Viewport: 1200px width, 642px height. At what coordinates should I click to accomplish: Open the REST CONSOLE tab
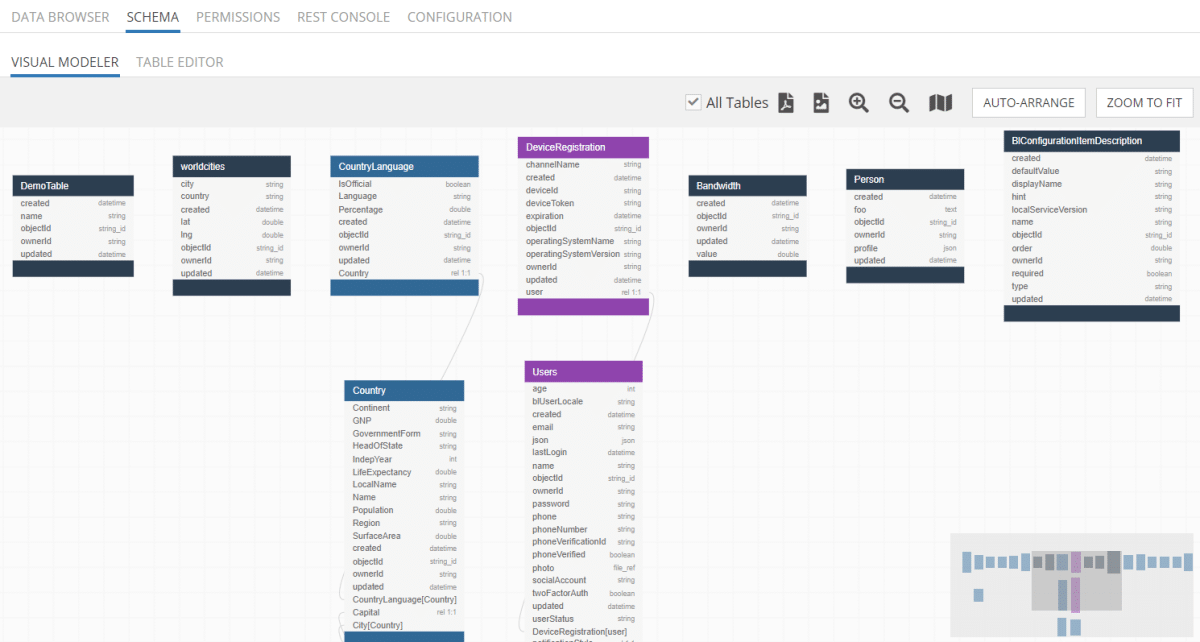pos(343,17)
